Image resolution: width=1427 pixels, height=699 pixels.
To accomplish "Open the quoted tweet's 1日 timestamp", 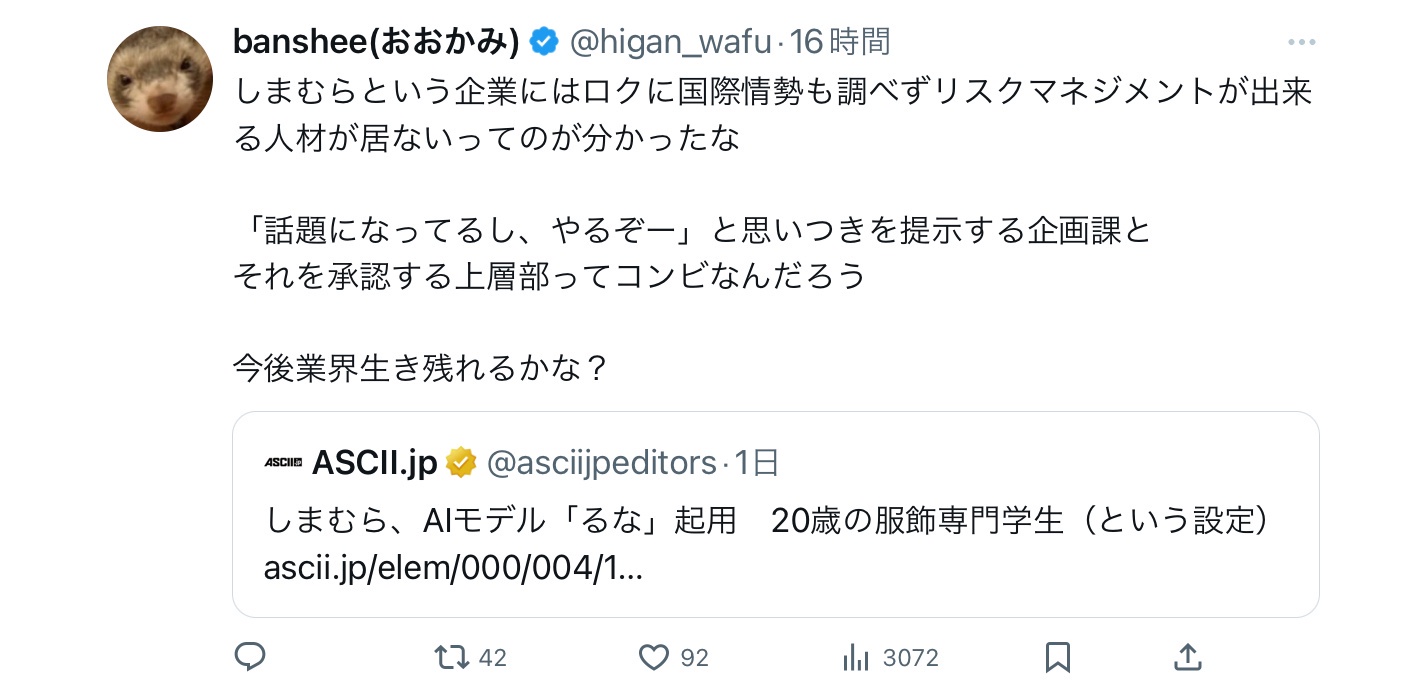I will click(x=757, y=463).
